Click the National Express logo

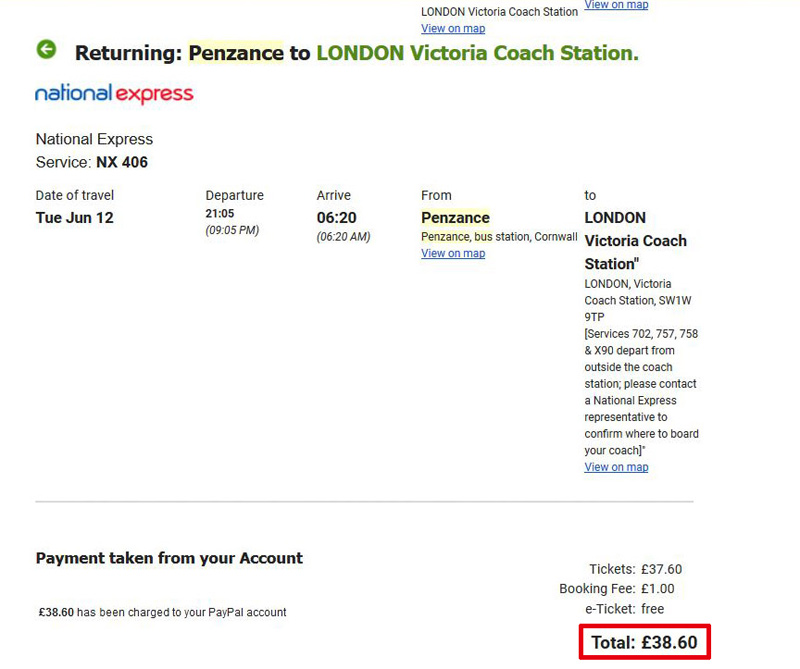[114, 94]
